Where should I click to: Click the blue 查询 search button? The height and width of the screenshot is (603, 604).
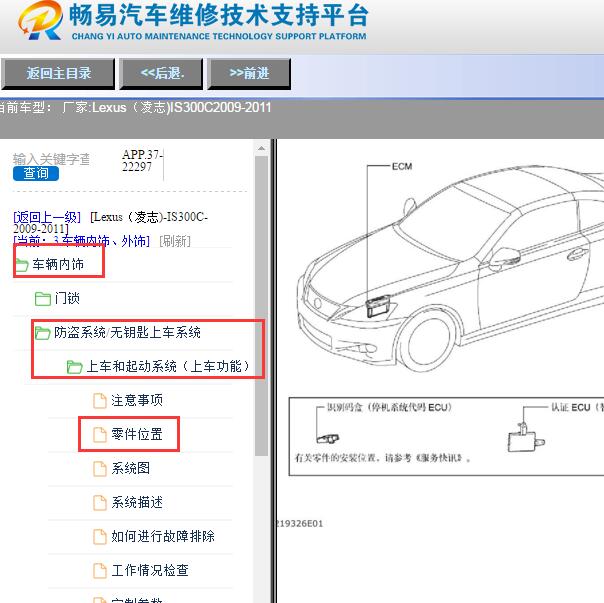(x=36, y=173)
